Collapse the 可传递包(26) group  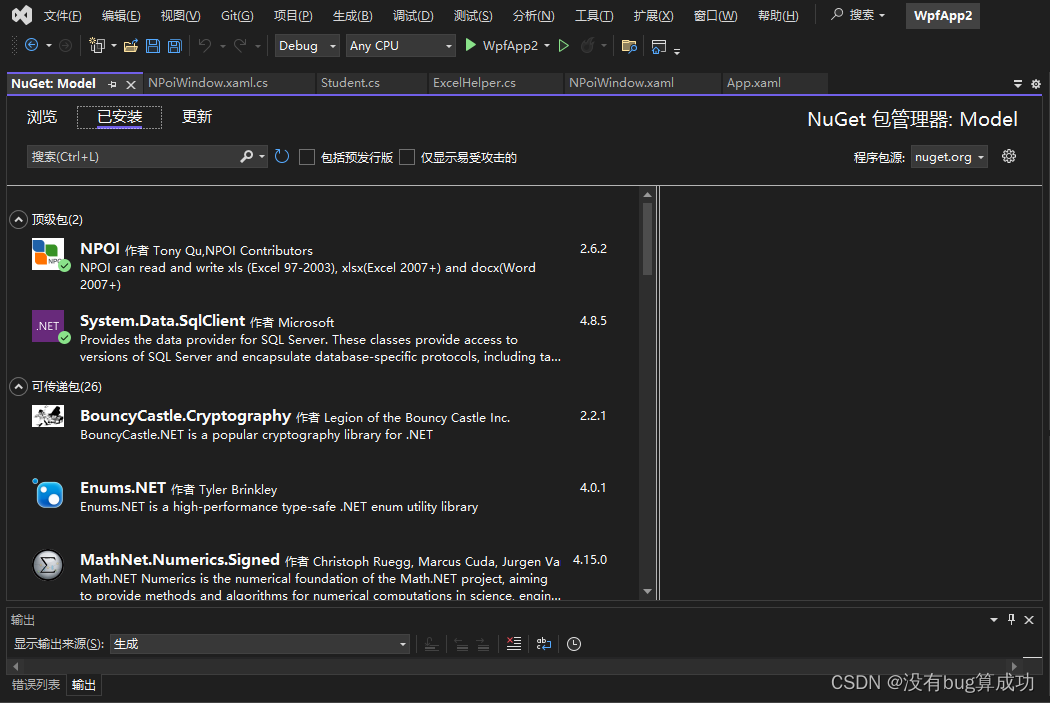coord(19,386)
